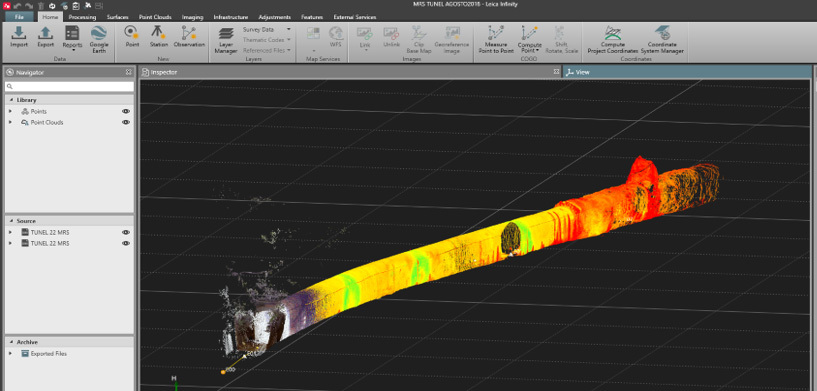Switch to the Processing ribbon tab
This screenshot has height=391, width=817.
point(82,17)
